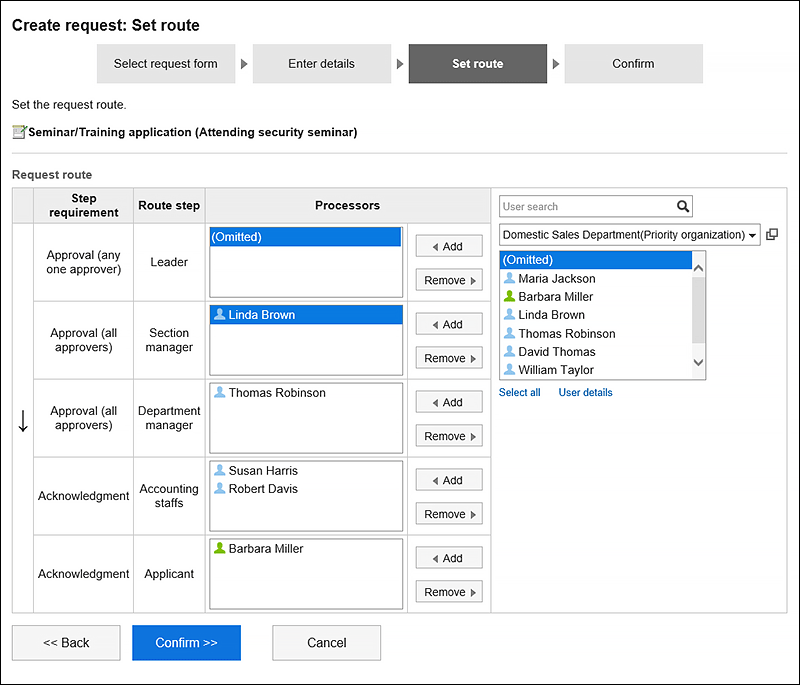This screenshot has height=685, width=800.
Task: Click the user icon beside Linda Brown in Section manager
Action: click(x=219, y=314)
